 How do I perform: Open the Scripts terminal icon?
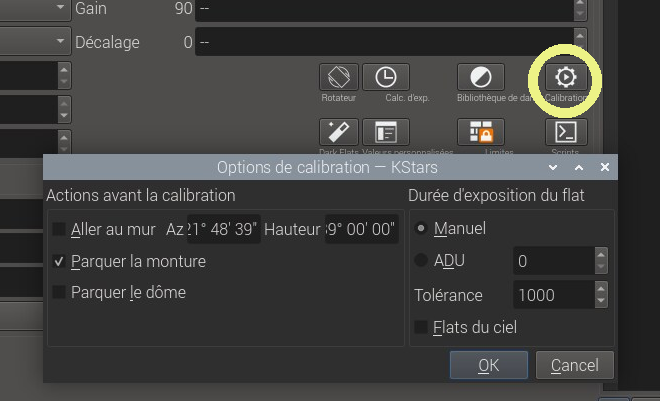pos(566,132)
